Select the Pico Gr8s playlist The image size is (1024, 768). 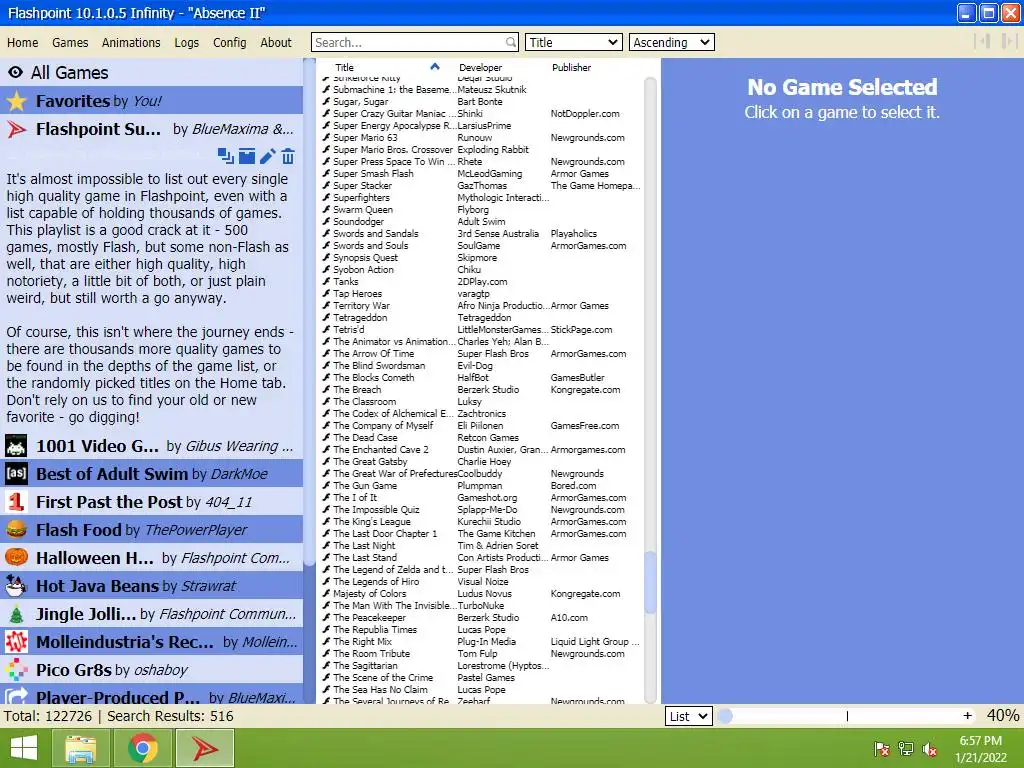152,669
